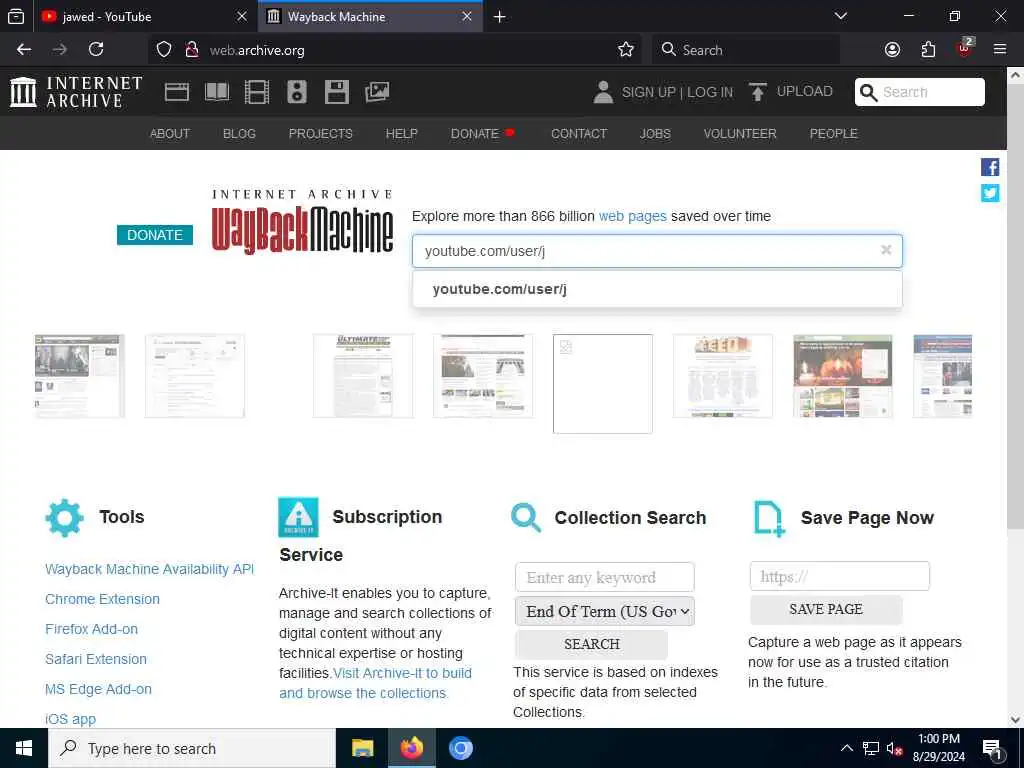Open the JOBS menu item
Viewport: 1024px width, 768px height.
coord(655,133)
